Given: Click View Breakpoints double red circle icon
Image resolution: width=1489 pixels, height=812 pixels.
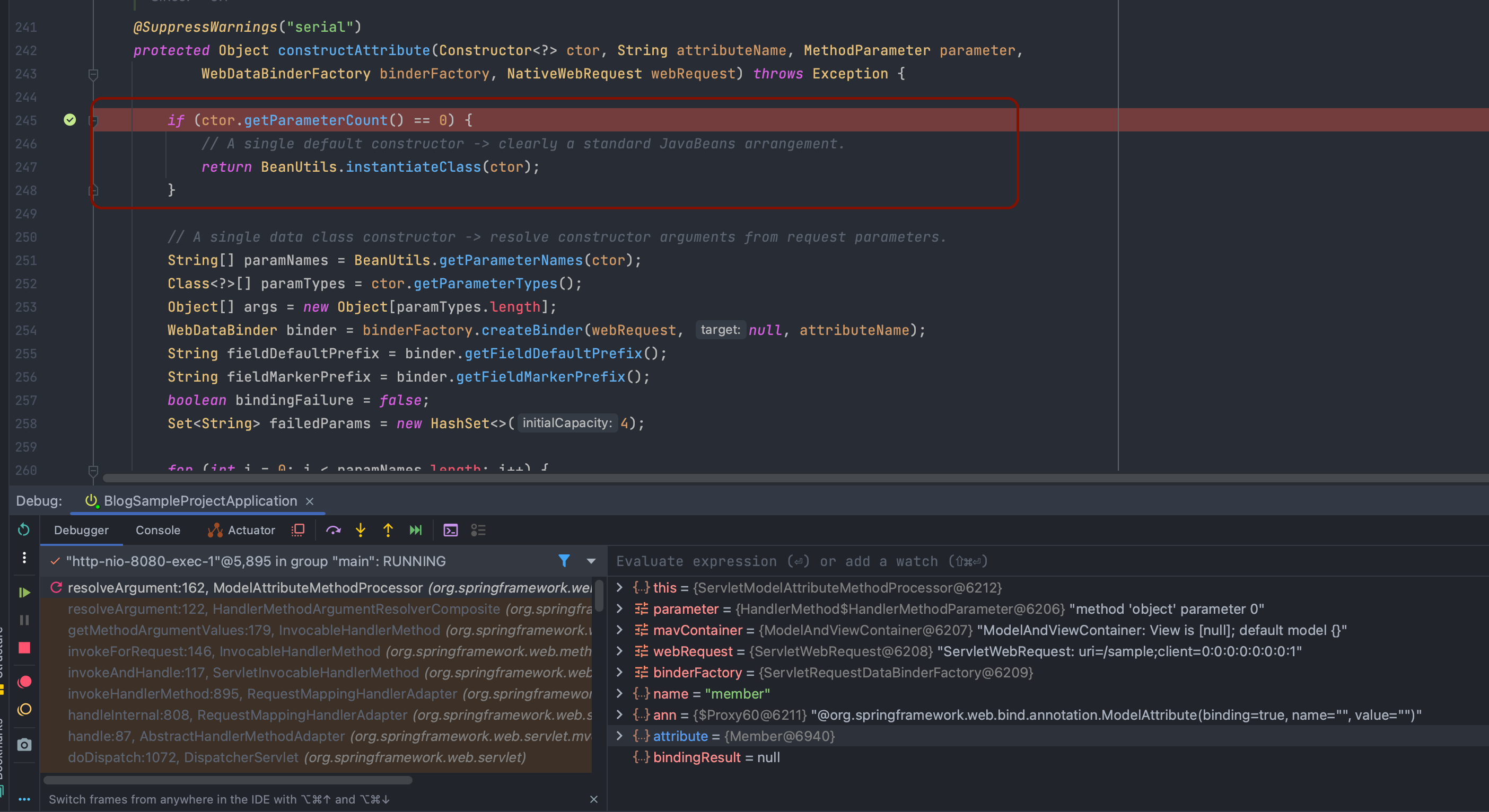Looking at the screenshot, I should (24, 682).
